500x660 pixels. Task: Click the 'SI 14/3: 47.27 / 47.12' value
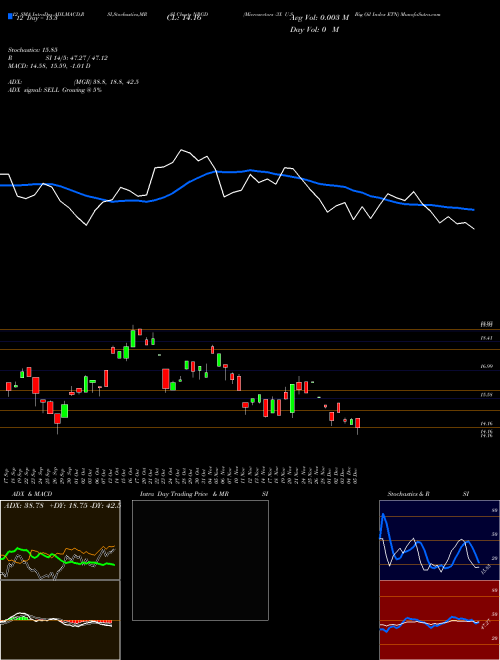[x=77, y=58]
